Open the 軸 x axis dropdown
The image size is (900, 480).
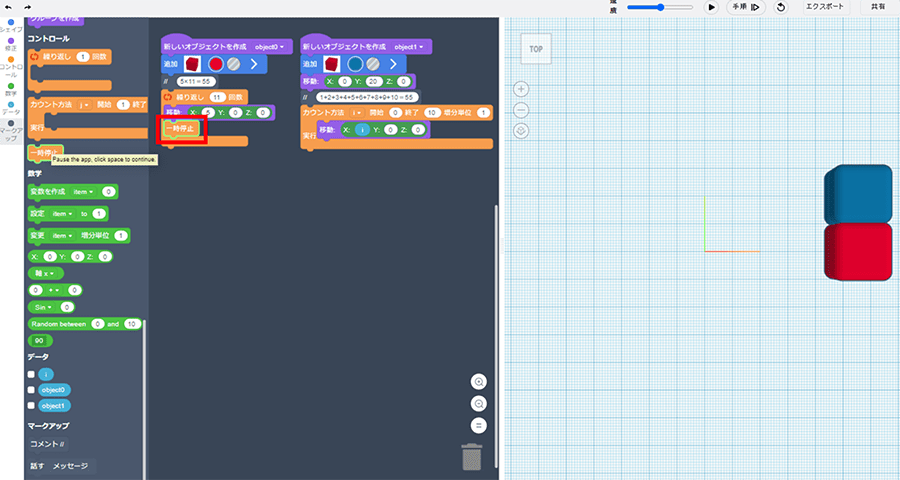pyautogui.click(x=45, y=273)
